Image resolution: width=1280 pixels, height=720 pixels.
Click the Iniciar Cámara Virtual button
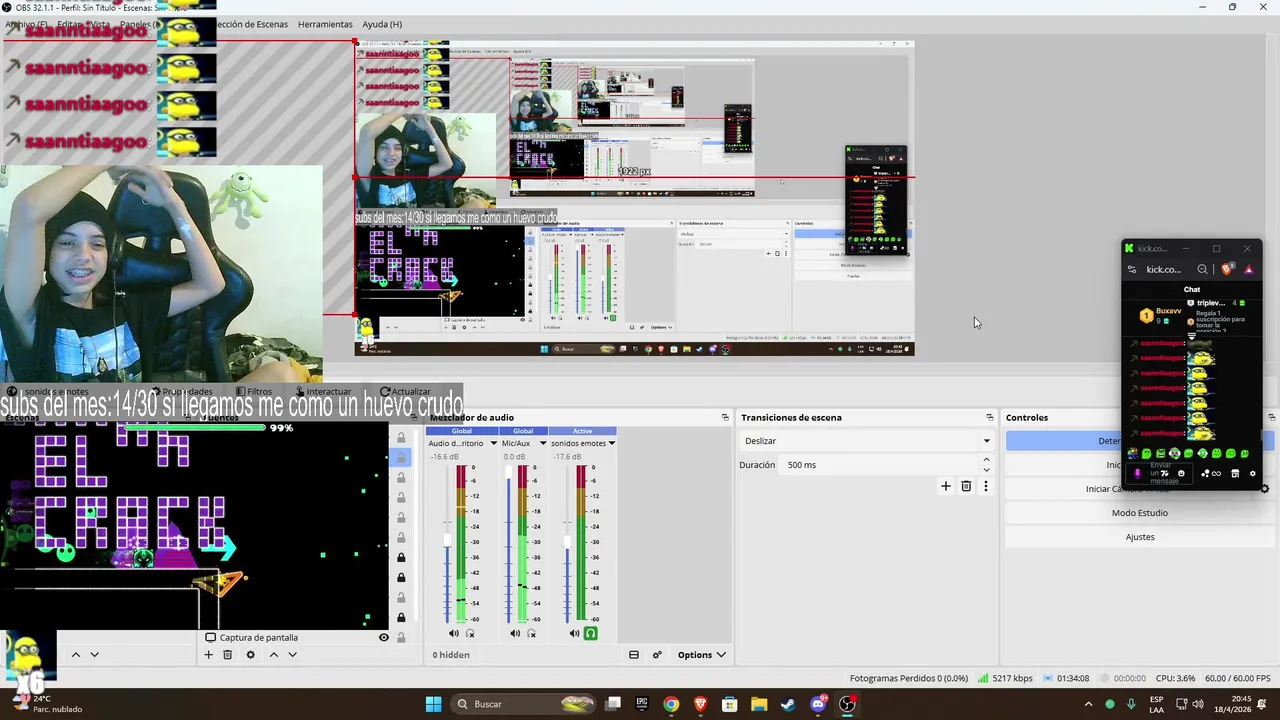pyautogui.click(x=1129, y=489)
